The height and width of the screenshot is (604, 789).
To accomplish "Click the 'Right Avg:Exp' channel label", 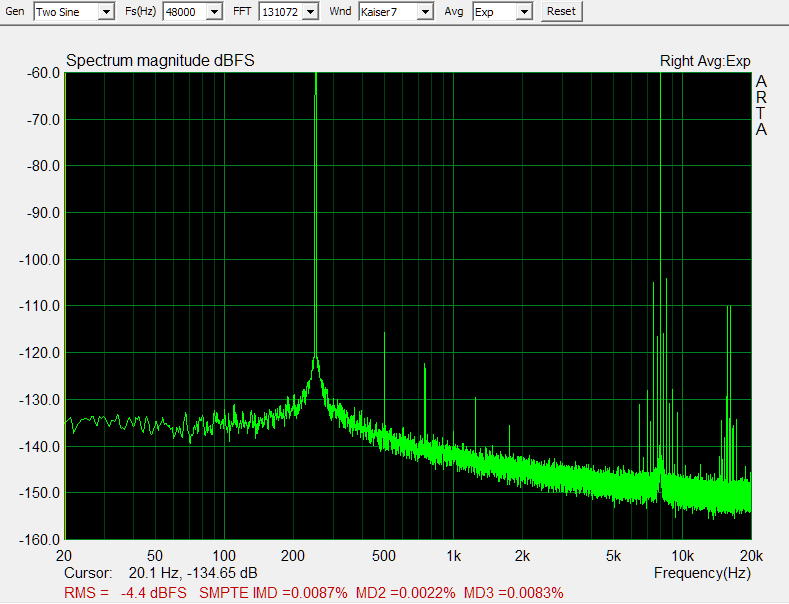I will (705, 61).
